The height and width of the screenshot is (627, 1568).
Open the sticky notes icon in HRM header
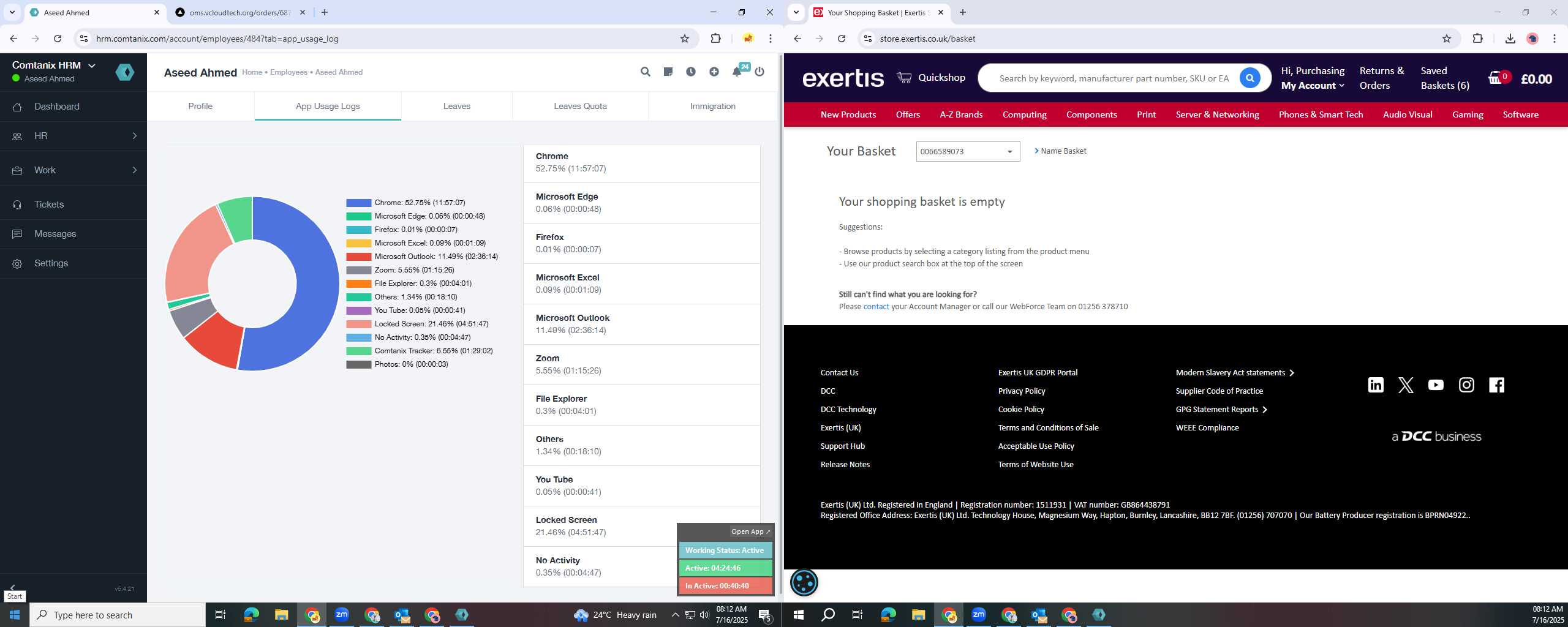click(x=668, y=72)
